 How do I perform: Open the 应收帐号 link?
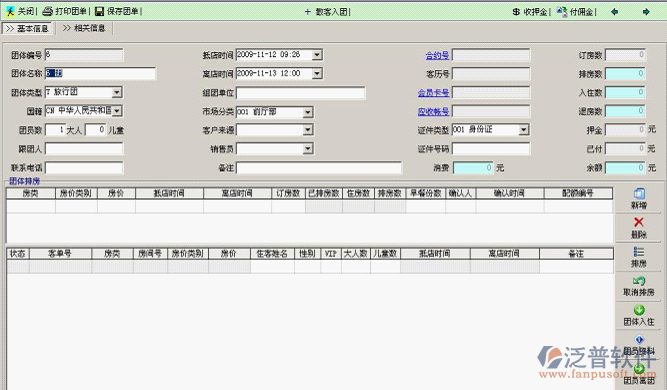433,111
